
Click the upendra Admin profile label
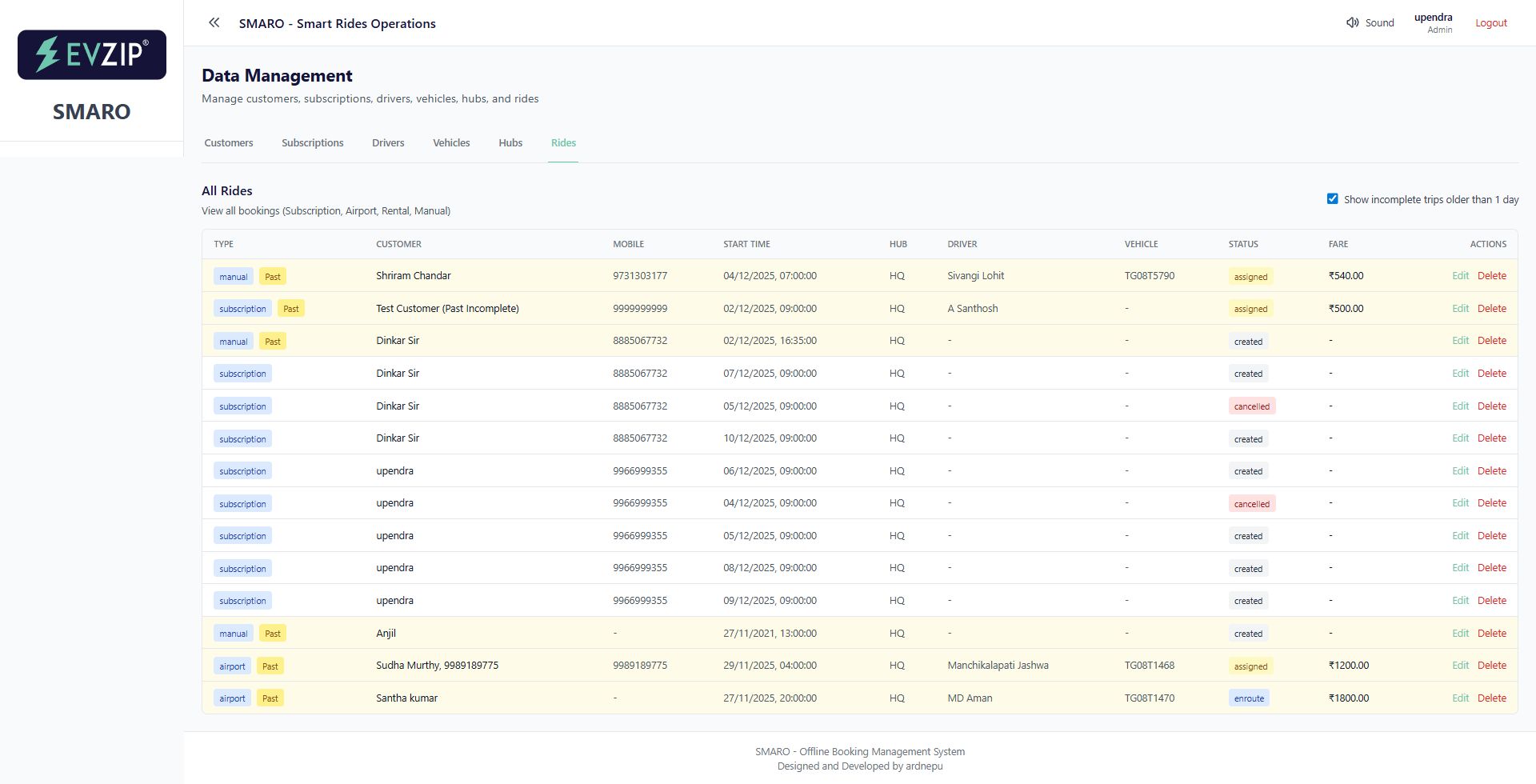click(x=1434, y=22)
